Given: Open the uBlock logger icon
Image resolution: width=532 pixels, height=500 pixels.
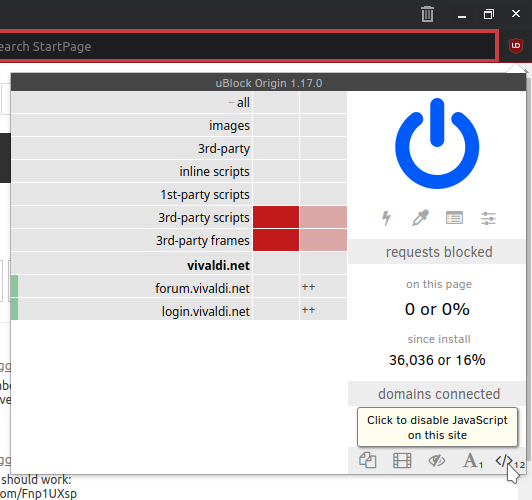Looking at the screenshot, I should pyautogui.click(x=454, y=218).
